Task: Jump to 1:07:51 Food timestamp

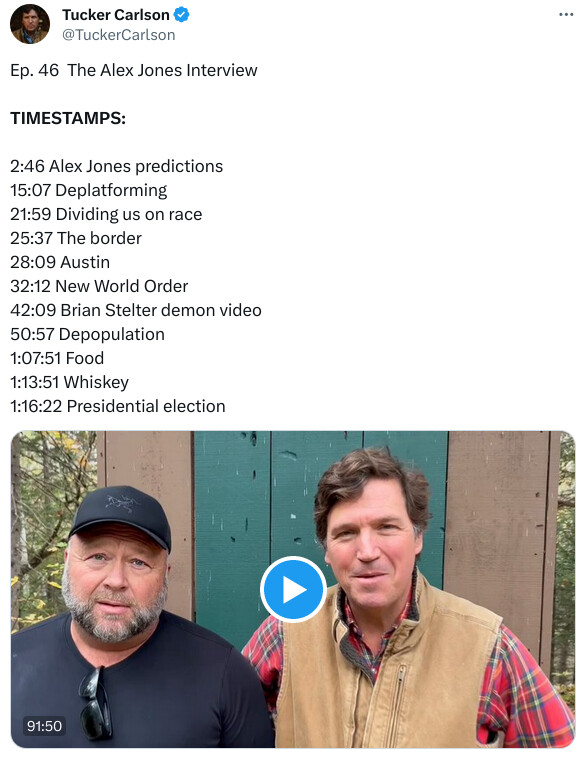Action: coord(57,359)
